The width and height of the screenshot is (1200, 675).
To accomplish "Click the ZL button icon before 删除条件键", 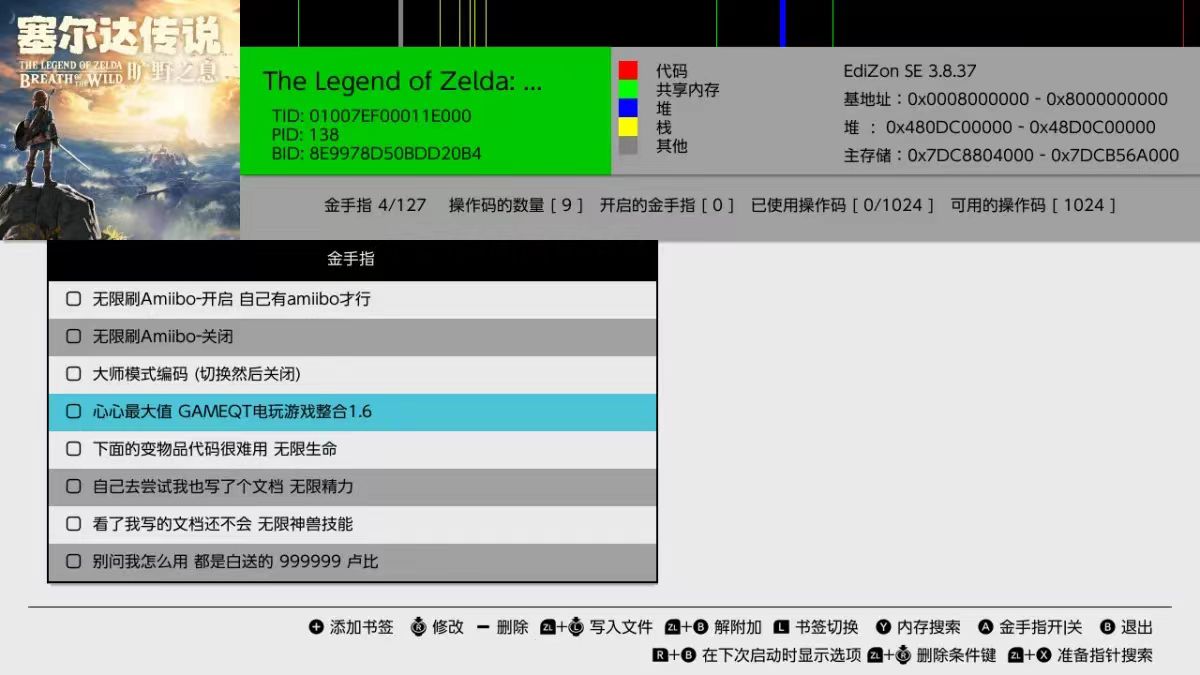I will (875, 655).
